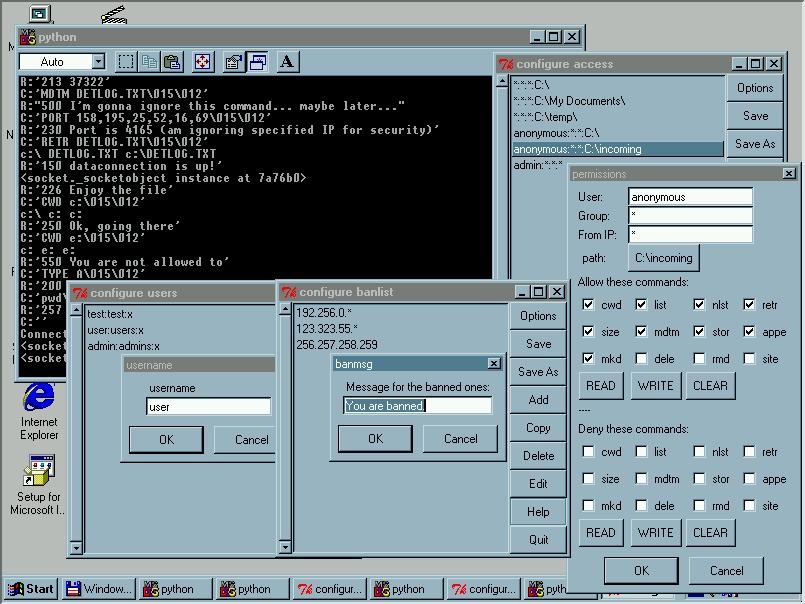The image size is (805, 604).
Task: Click the Background window toolbar icon
Action: tap(257, 62)
